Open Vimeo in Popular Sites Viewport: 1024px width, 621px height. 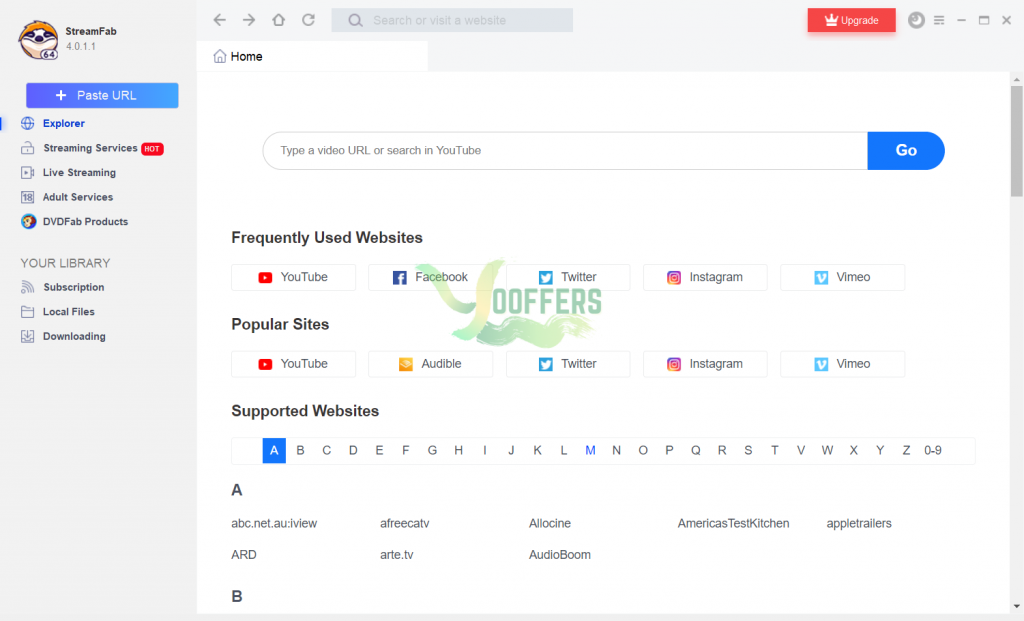coord(842,364)
